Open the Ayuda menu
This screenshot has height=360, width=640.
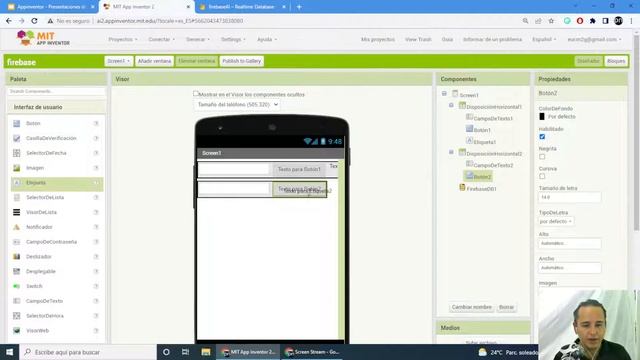click(267, 40)
